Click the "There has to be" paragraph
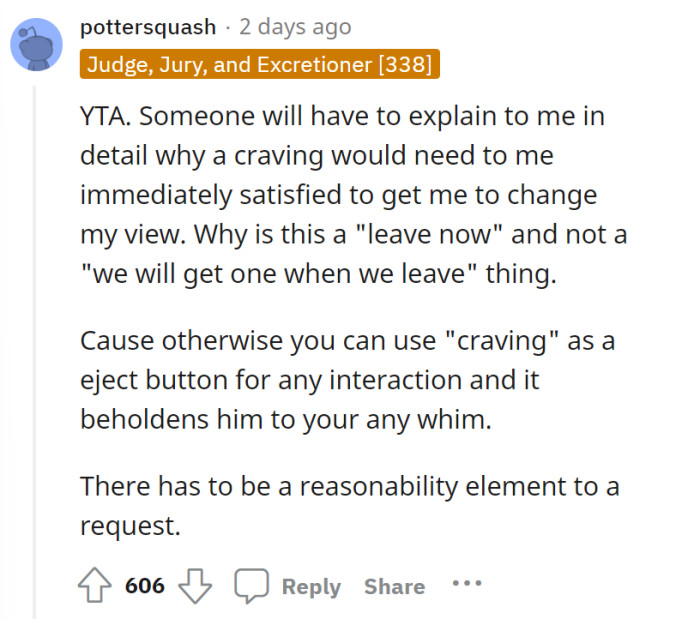 point(349,505)
